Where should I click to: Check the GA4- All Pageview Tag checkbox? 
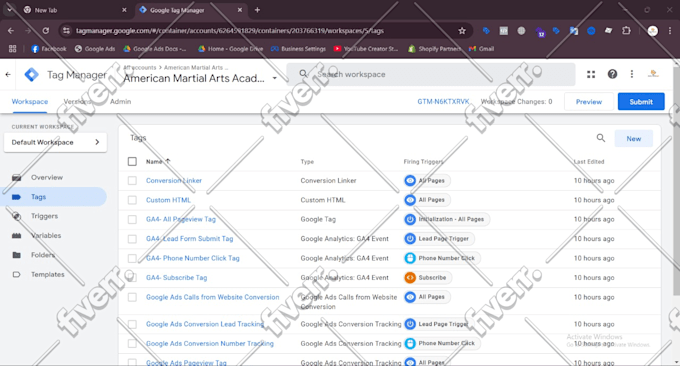(x=132, y=219)
